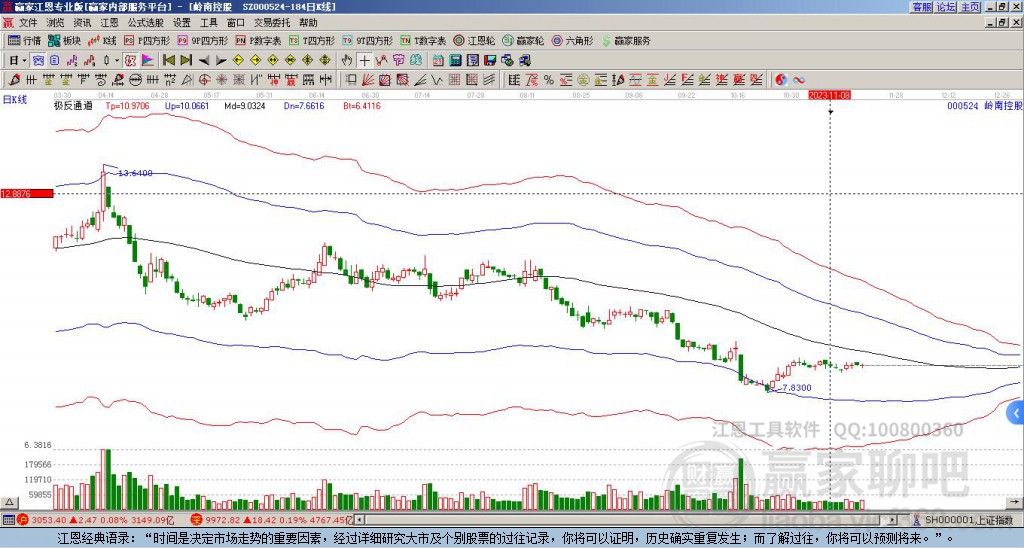
Task: Click the triangle button beside volume panel
Action: pos(9,502)
